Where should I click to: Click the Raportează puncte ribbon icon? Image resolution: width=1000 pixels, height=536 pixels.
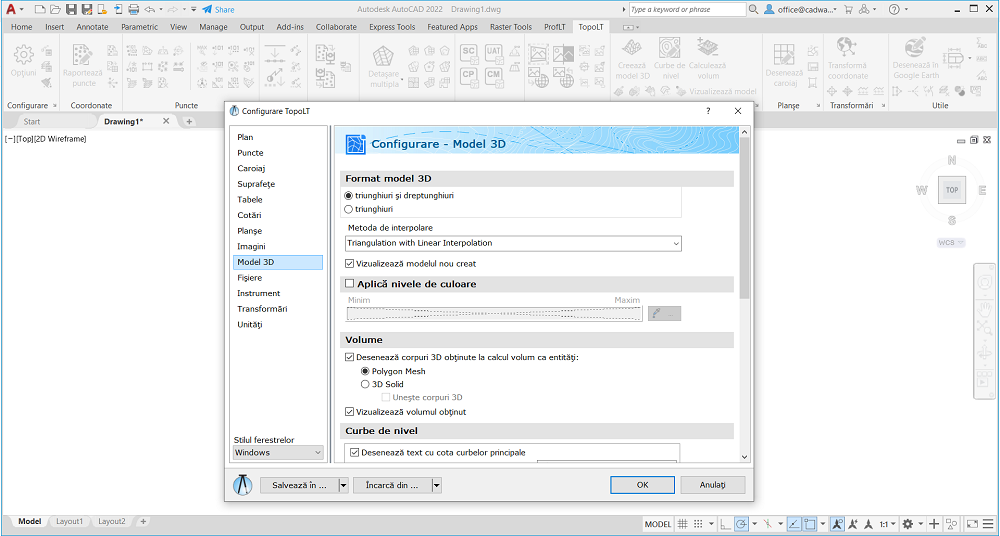pos(83,56)
